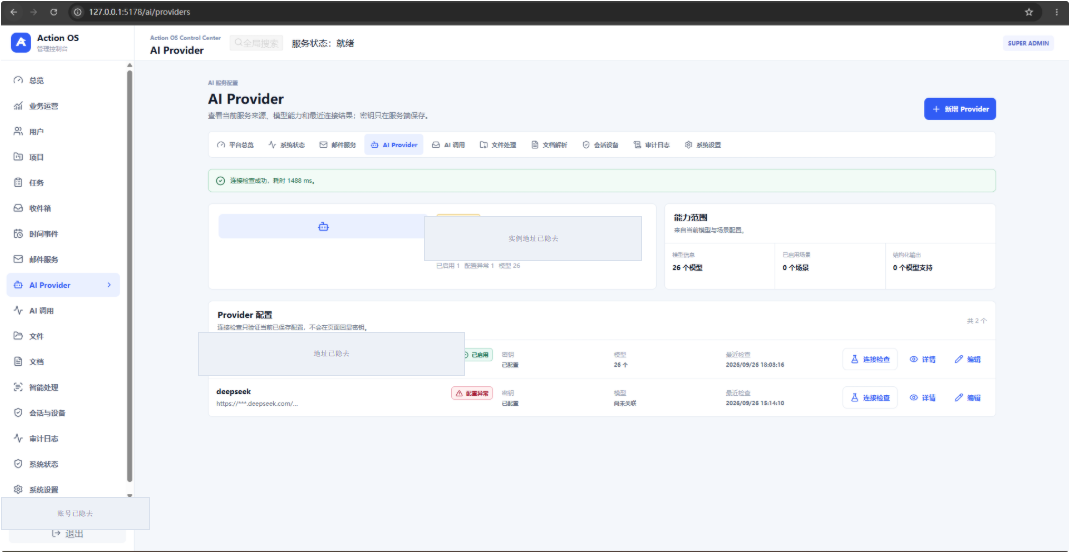Reload the page in the browser
This screenshot has height=553, width=1069.
pyautogui.click(x=54, y=12)
